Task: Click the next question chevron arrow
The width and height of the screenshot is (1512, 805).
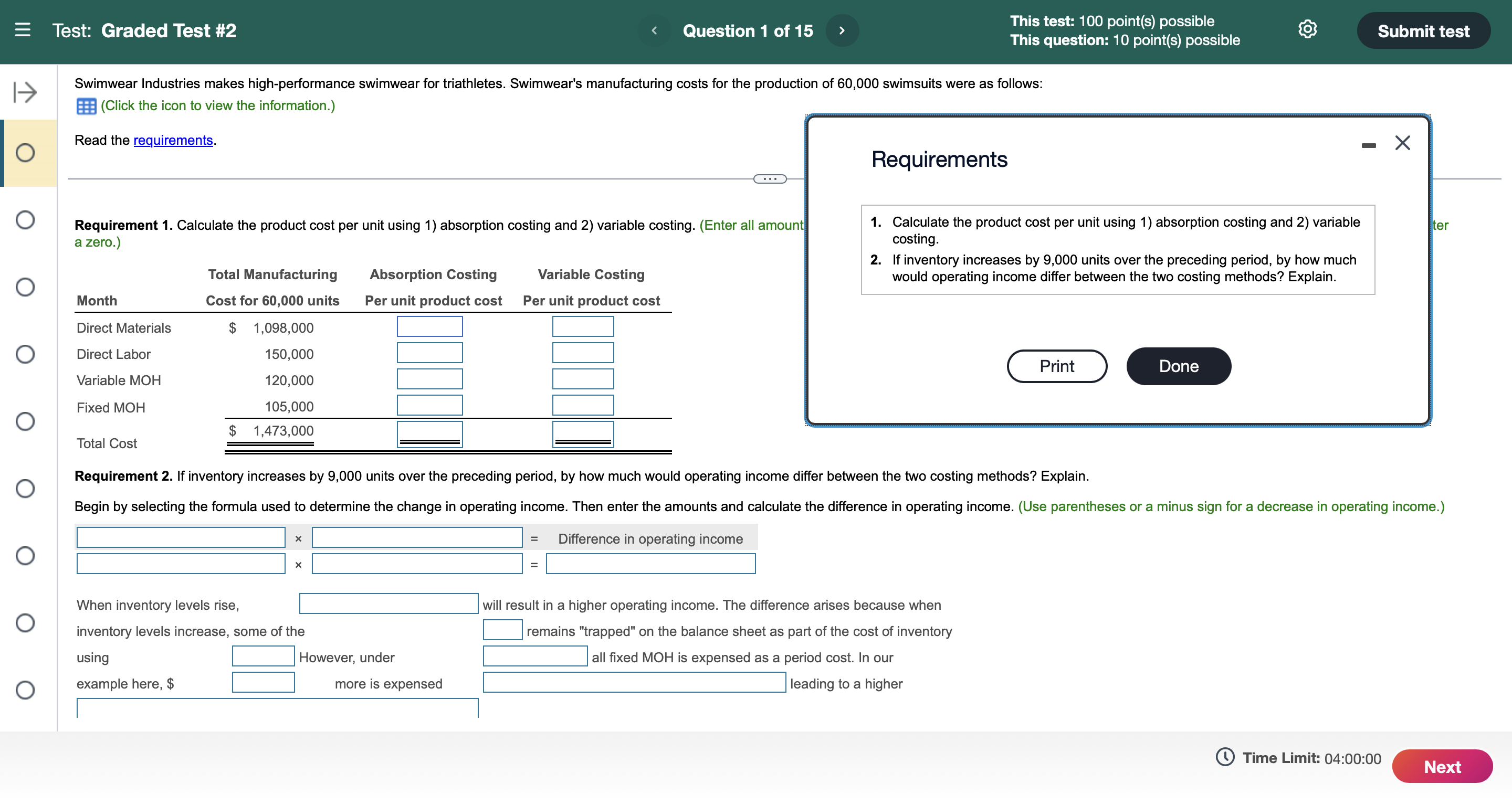Action: point(842,30)
